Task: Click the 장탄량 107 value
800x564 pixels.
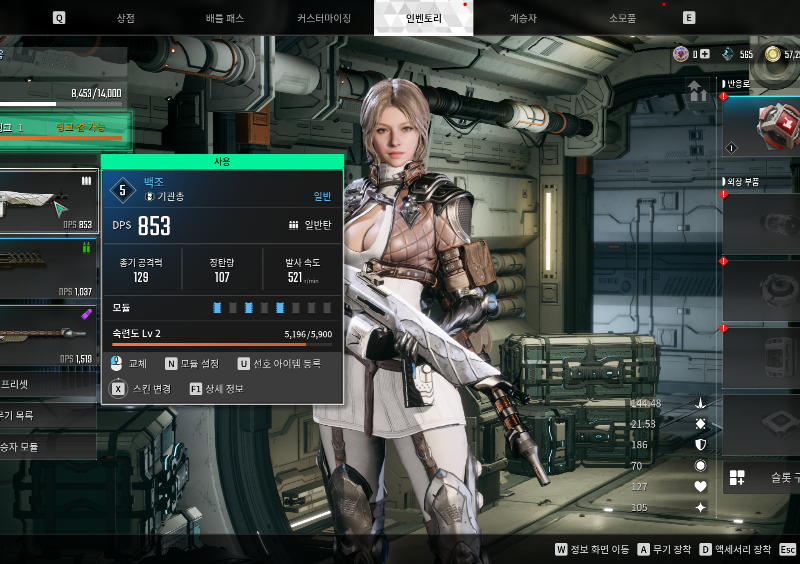Action: 221,277
